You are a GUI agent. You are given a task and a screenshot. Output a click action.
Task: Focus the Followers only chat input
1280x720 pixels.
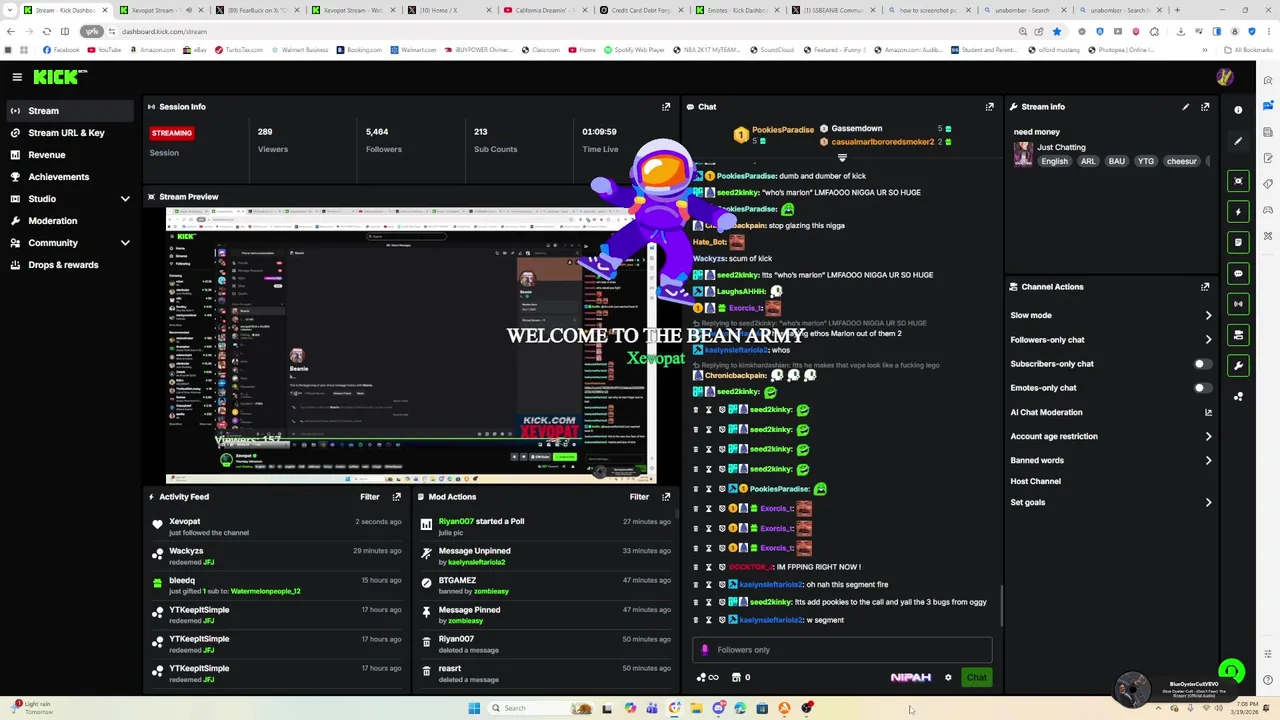841,650
